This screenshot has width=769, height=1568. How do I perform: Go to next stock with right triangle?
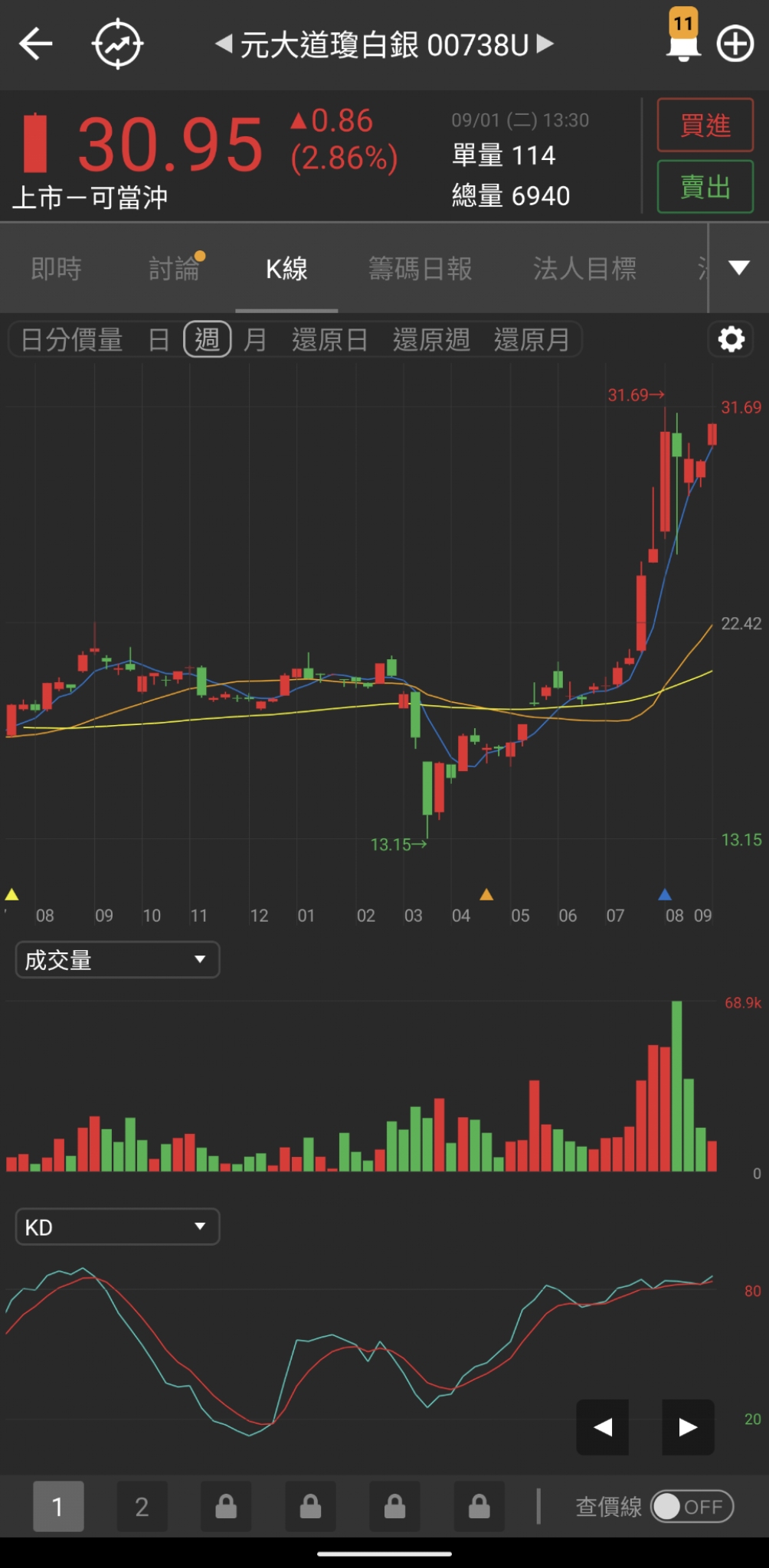coord(545,44)
